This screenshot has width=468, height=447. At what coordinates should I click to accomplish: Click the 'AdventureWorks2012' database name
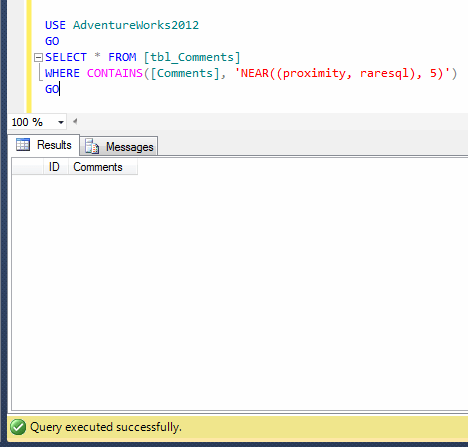[136, 25]
